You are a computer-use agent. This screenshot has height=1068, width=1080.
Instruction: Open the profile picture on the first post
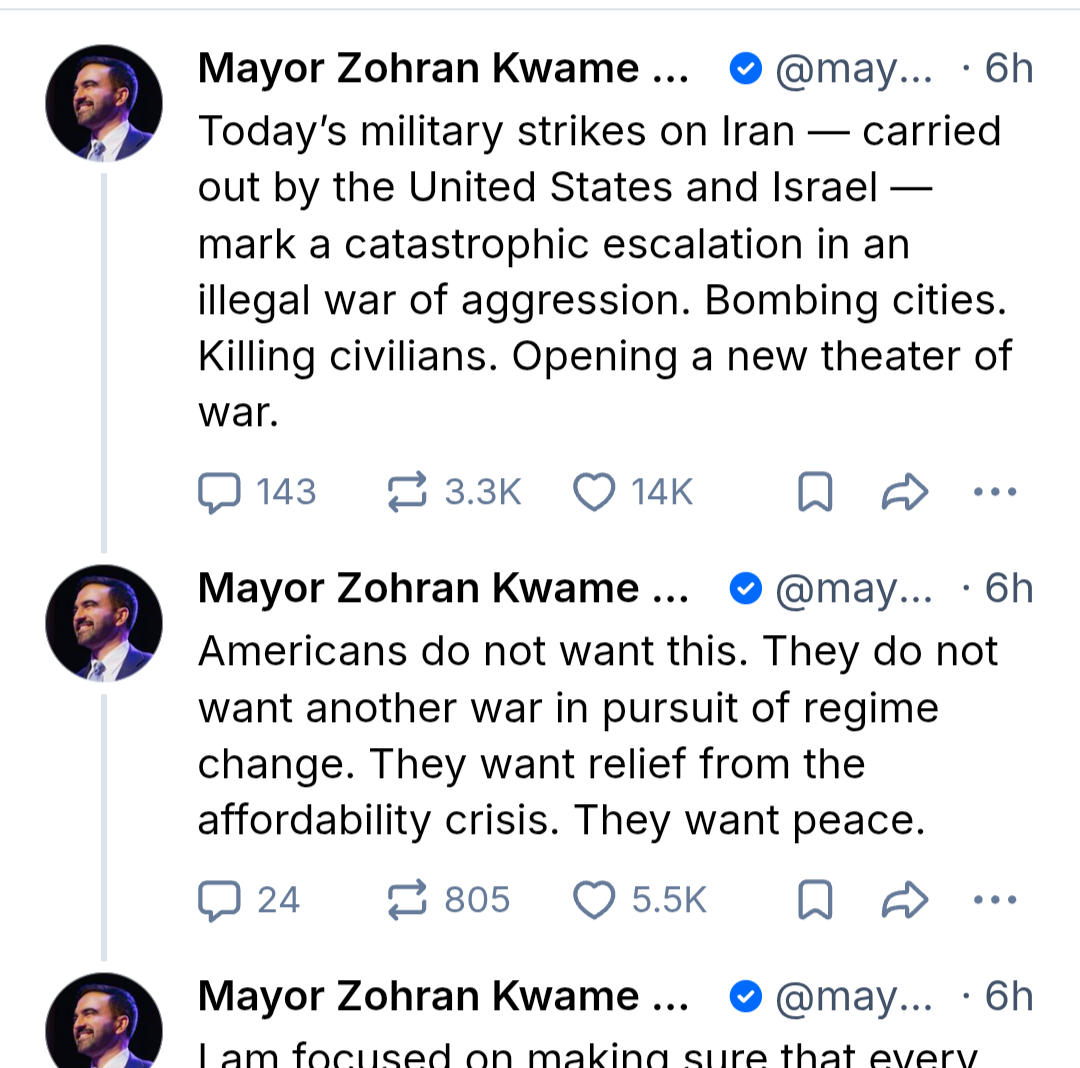pos(104,104)
